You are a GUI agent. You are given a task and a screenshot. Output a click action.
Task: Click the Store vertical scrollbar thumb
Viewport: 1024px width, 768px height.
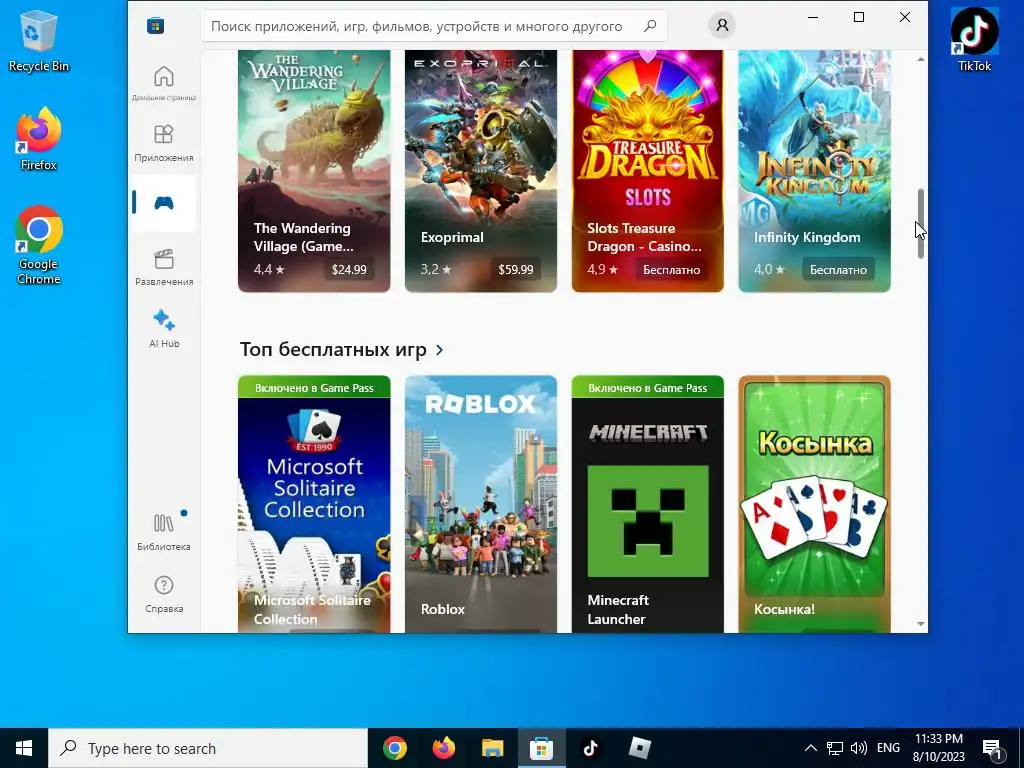click(x=921, y=223)
